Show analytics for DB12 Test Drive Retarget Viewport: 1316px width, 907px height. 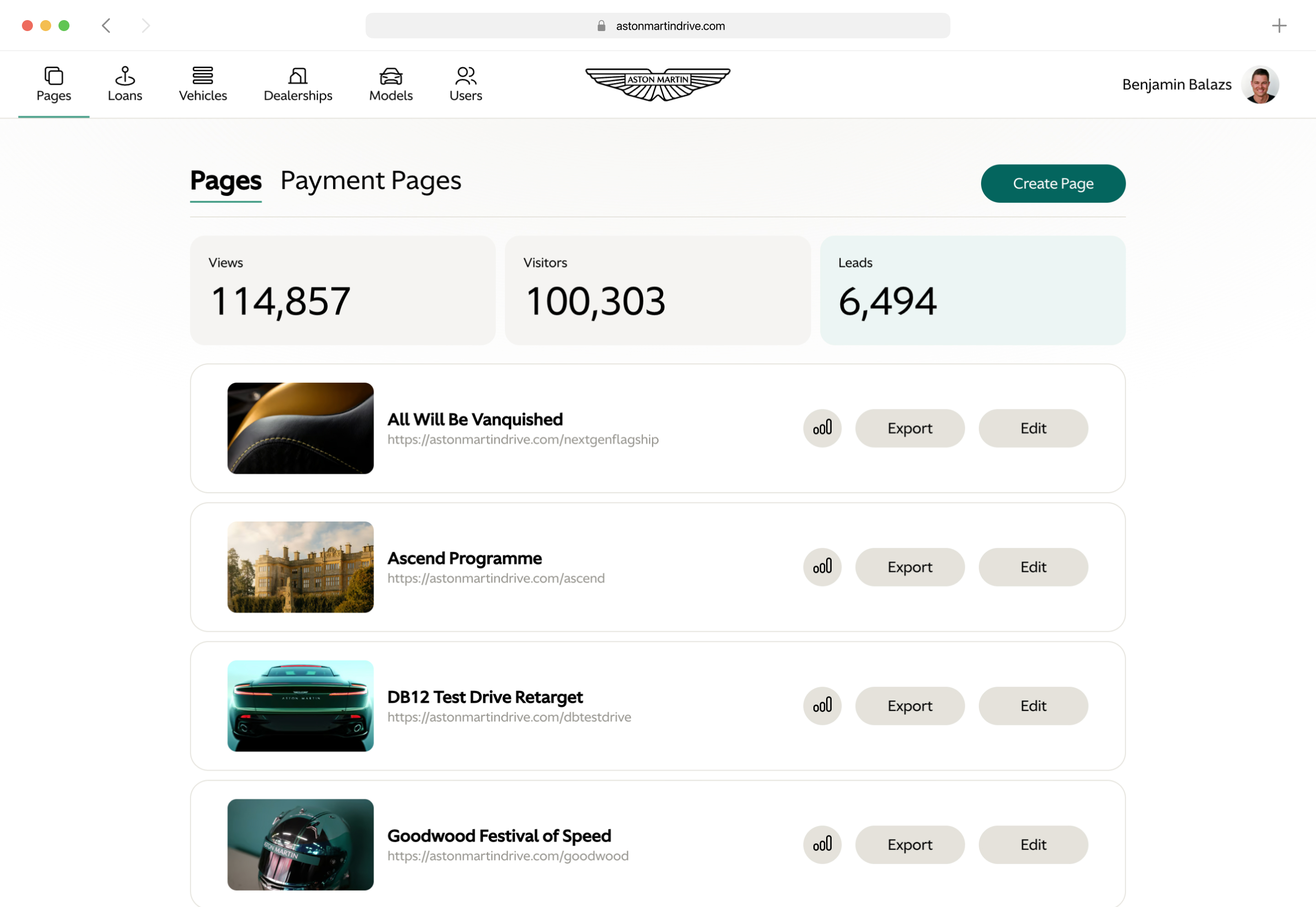pyautogui.click(x=822, y=705)
